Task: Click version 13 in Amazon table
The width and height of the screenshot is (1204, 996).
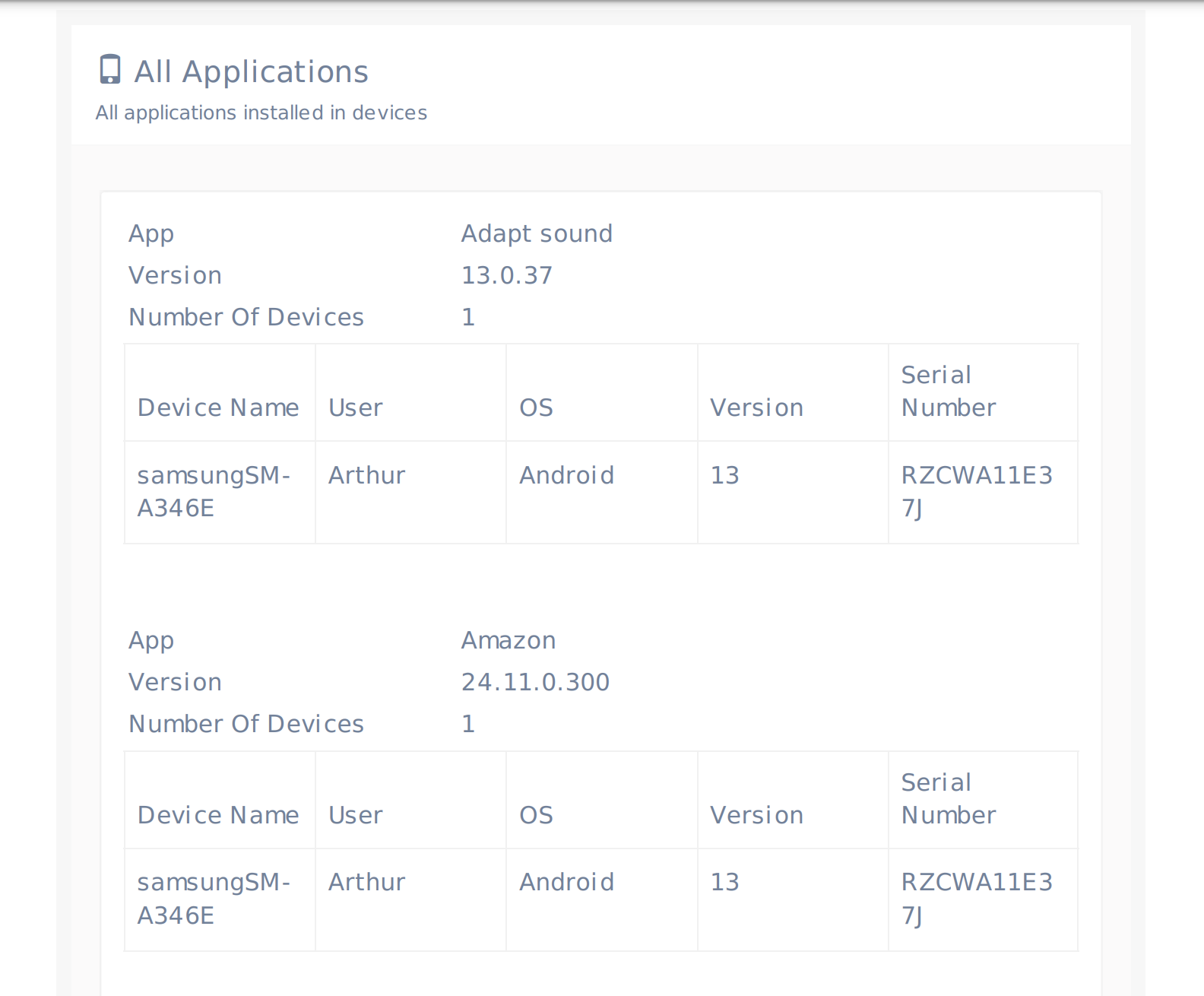Action: (x=724, y=882)
